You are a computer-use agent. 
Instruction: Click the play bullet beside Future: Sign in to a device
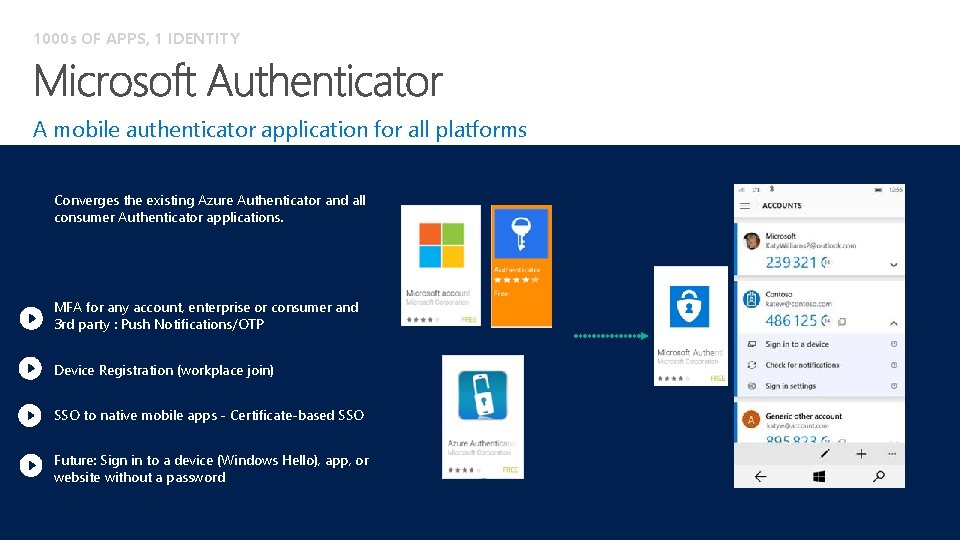(31, 465)
